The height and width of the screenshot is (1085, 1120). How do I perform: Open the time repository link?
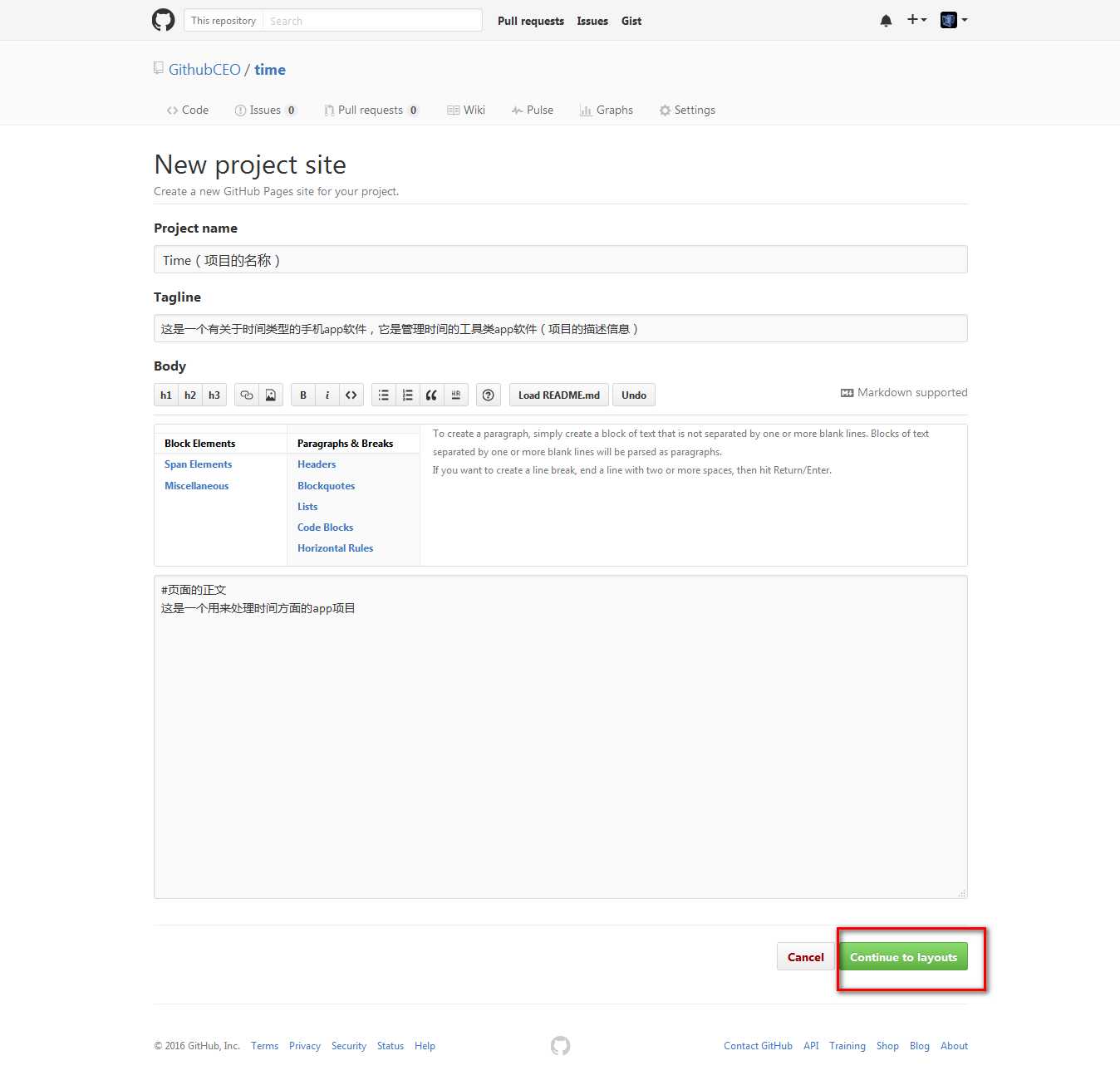(x=270, y=70)
